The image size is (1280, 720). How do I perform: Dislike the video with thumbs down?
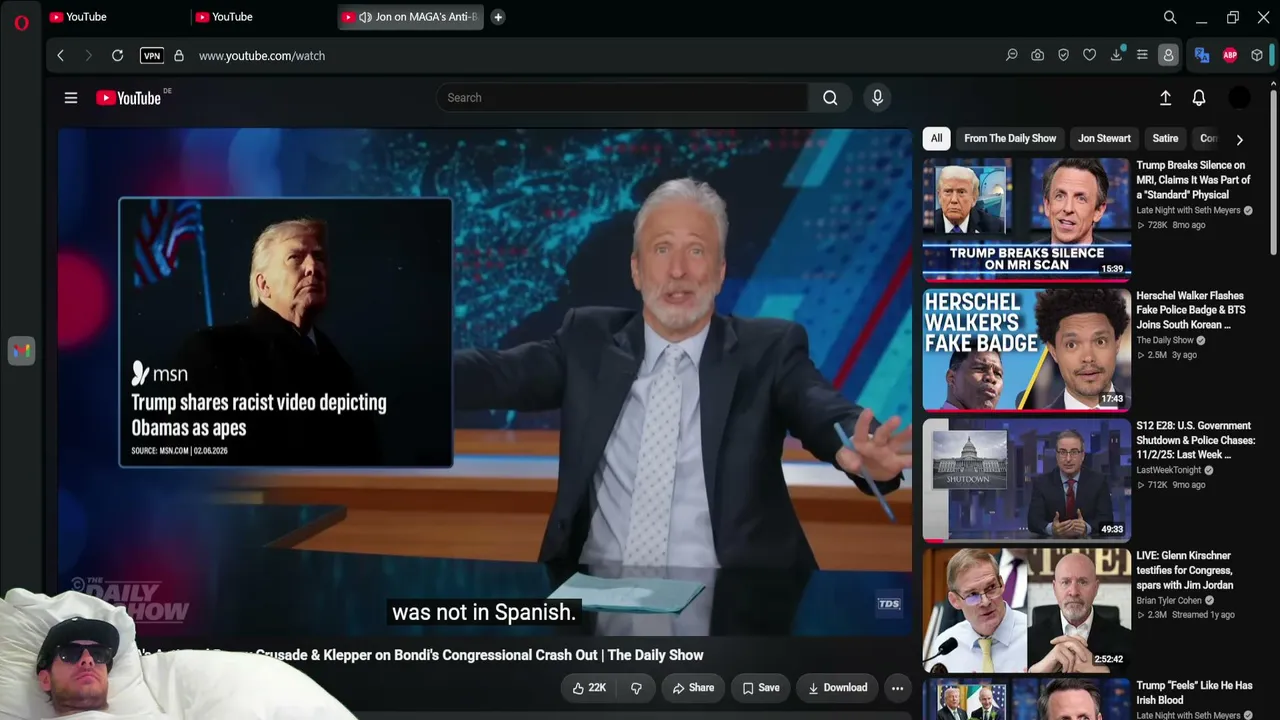(x=636, y=688)
